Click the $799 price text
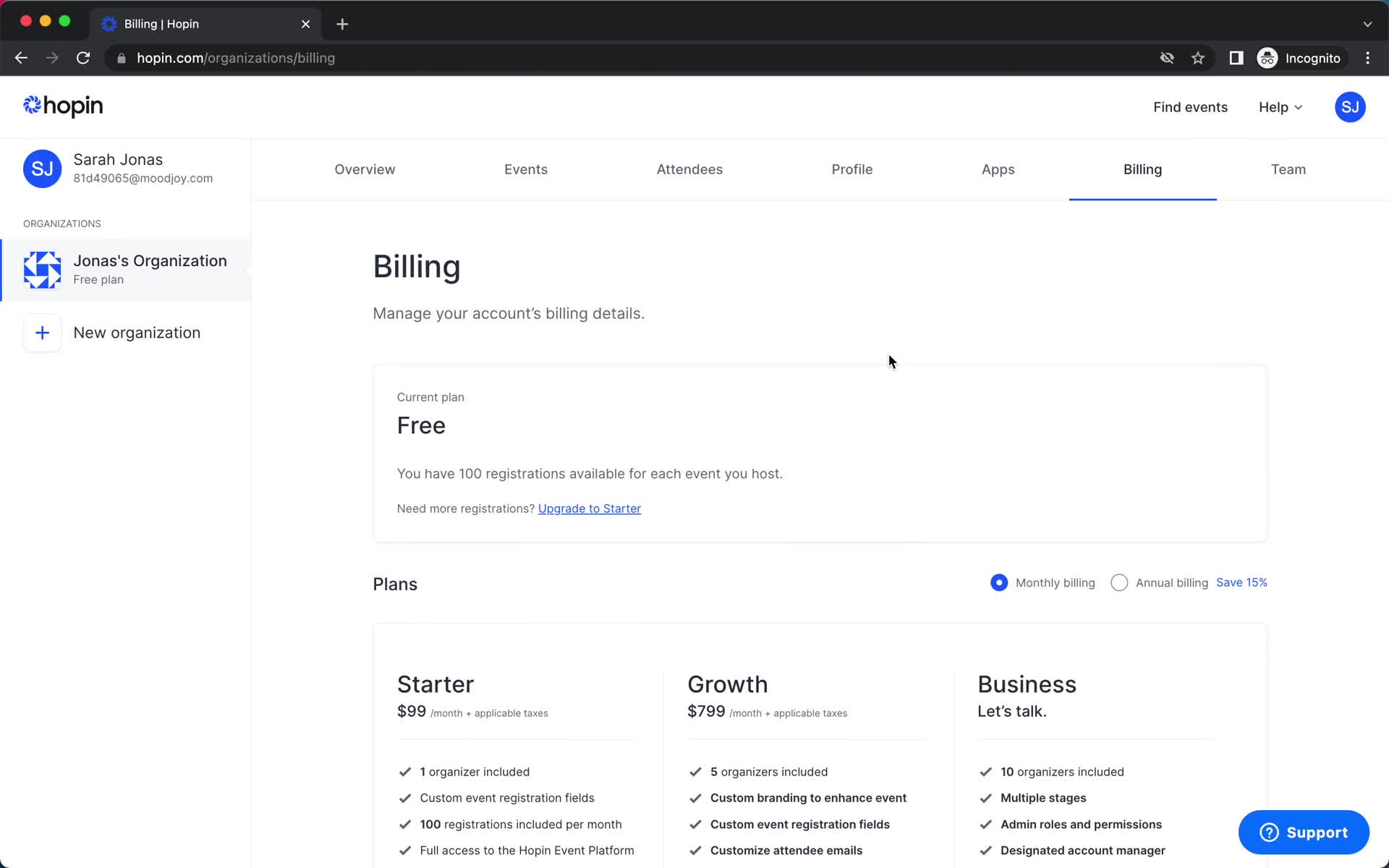The image size is (1389, 868). click(706, 711)
